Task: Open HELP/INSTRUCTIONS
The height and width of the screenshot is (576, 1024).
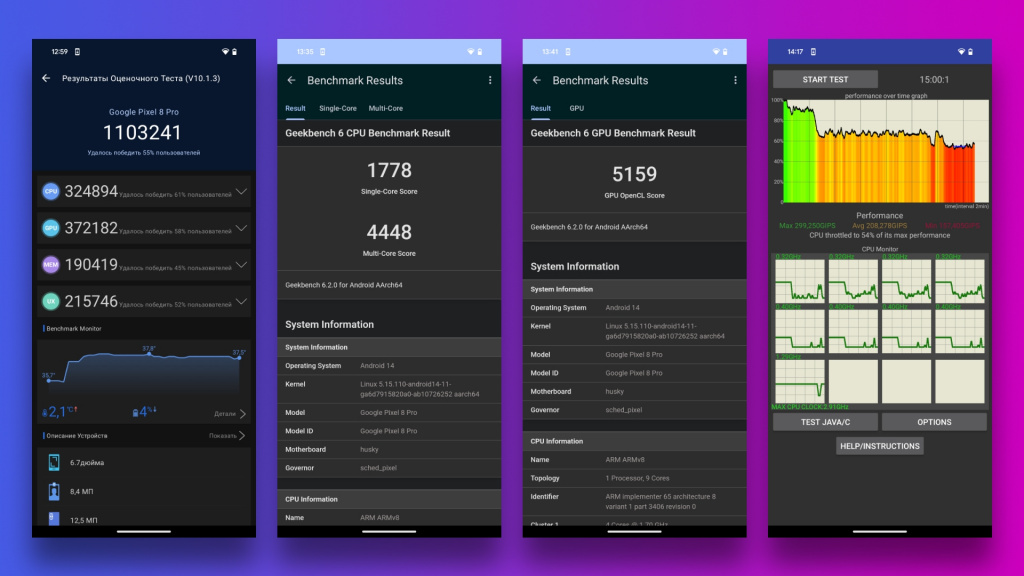Action: 880,446
